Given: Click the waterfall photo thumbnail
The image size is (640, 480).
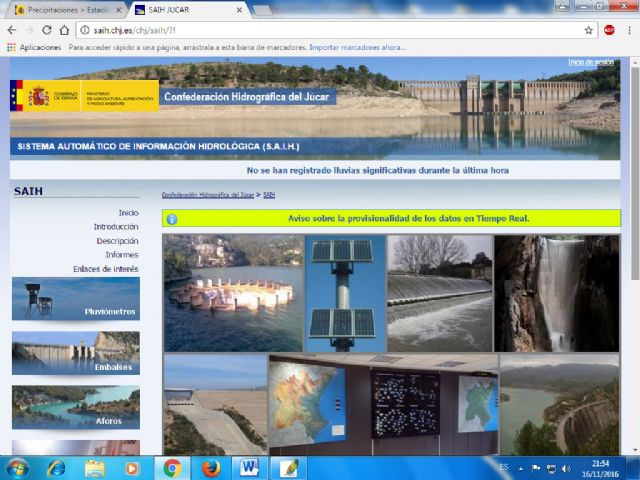Looking at the screenshot, I should pos(556,293).
